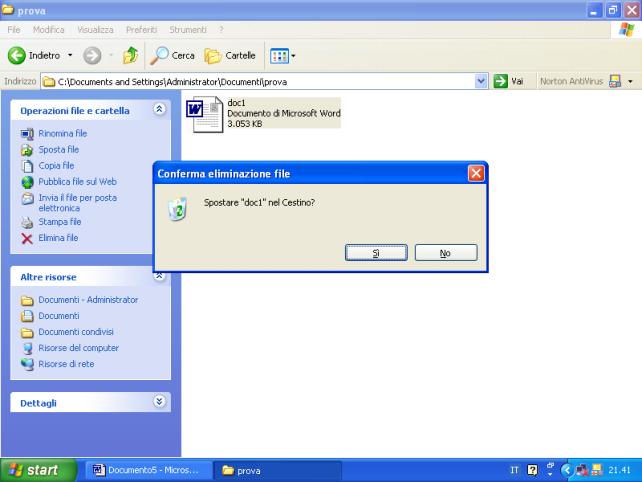Click the Copia file page icon
Image resolution: width=642 pixels, height=482 pixels.
pyautogui.click(x=27, y=166)
